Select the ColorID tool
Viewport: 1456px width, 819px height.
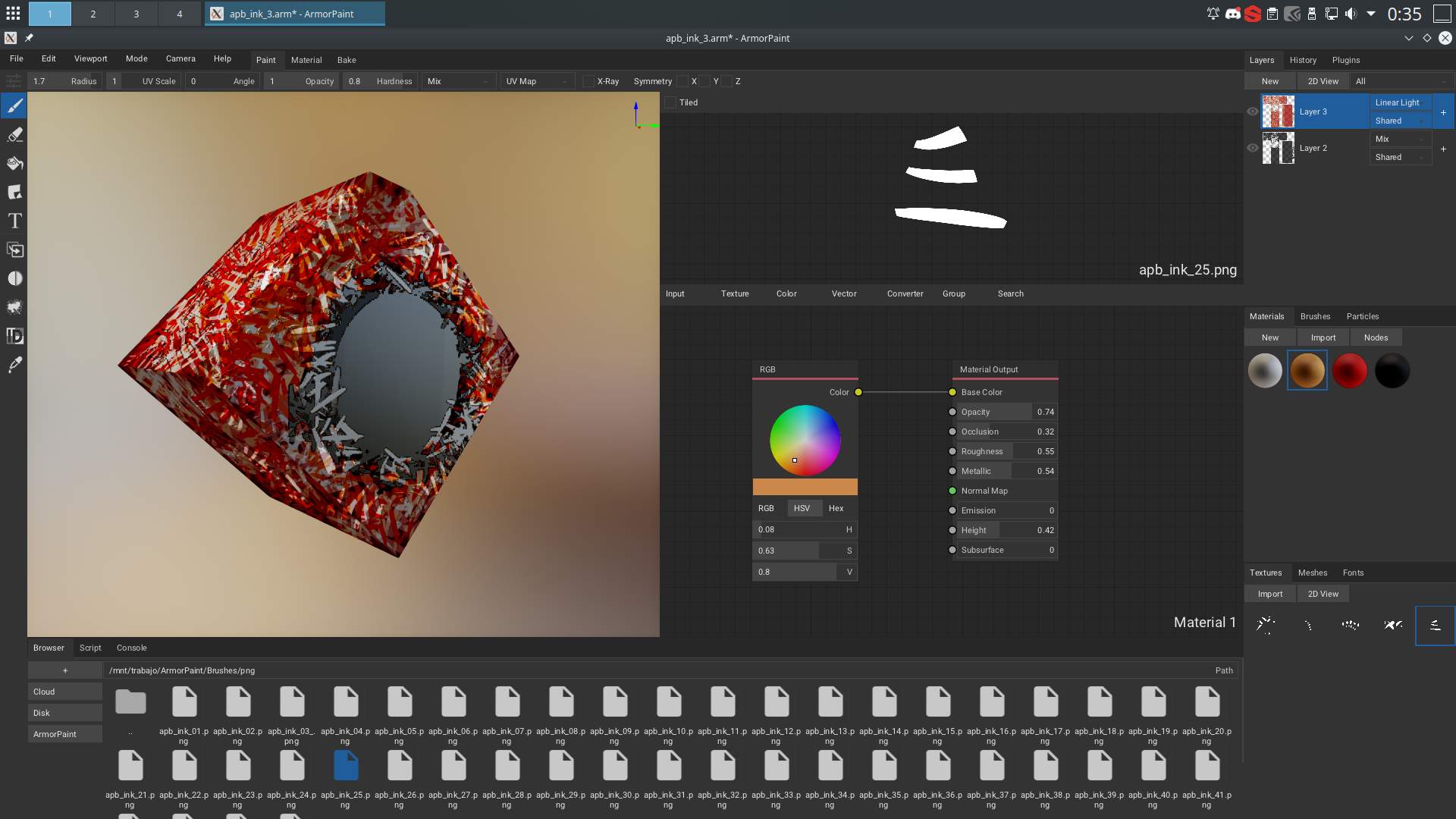pyautogui.click(x=14, y=336)
